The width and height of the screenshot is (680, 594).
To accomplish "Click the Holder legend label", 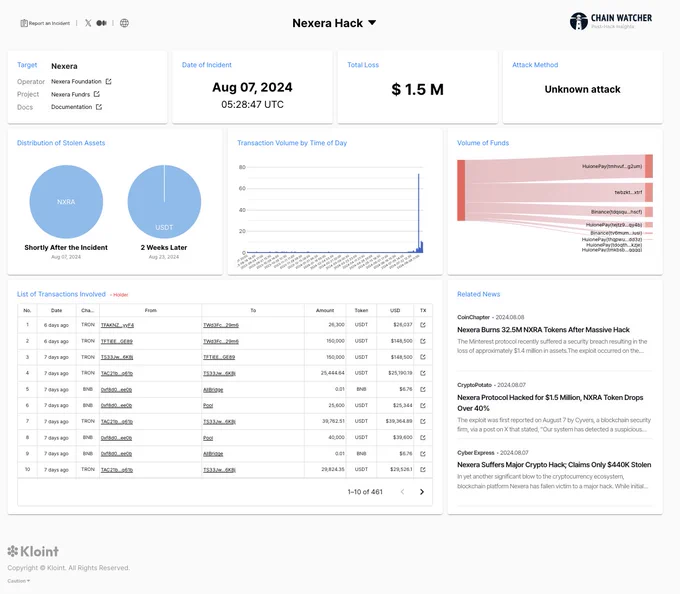I will click(x=119, y=295).
